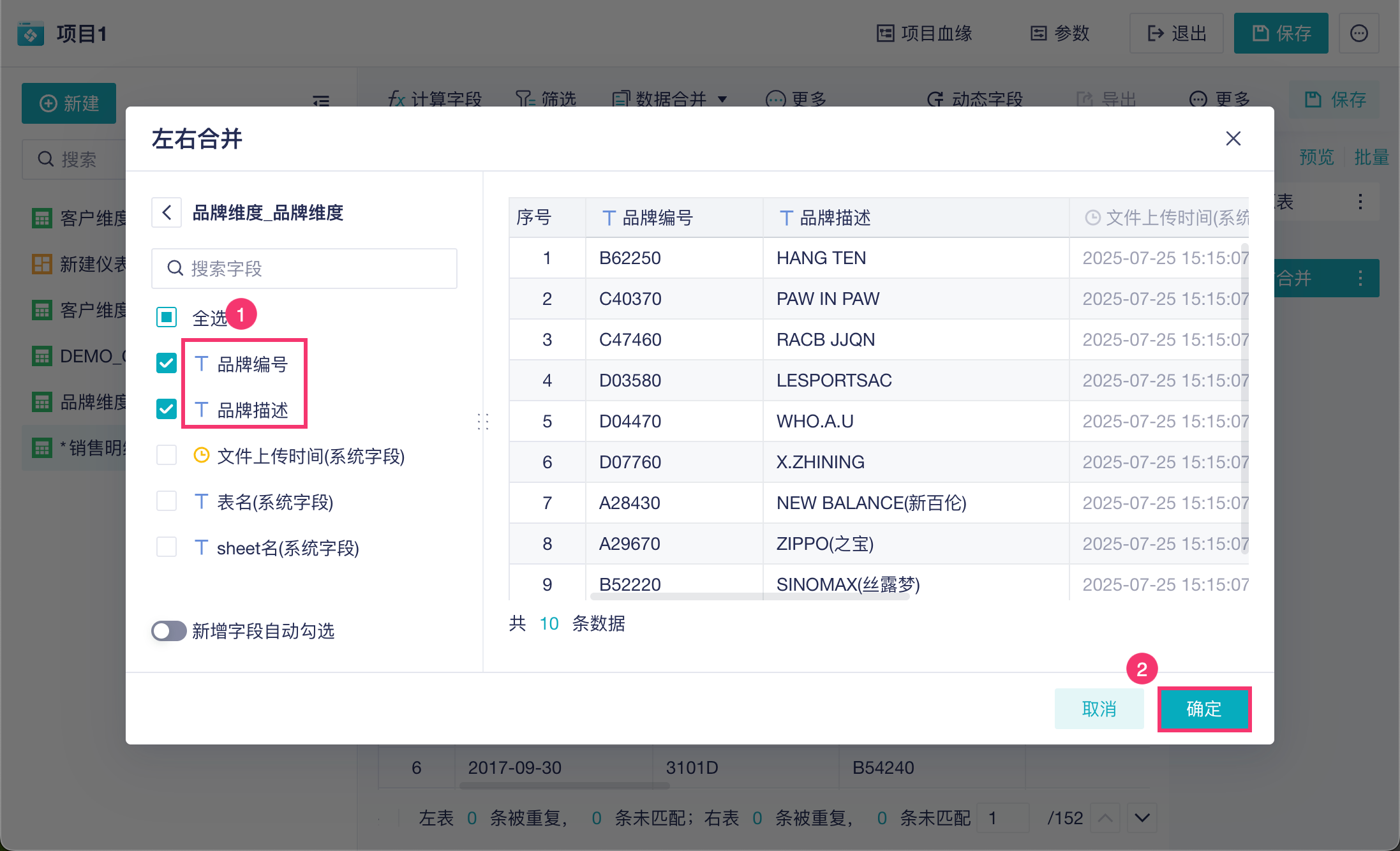
Task: Click the project logo icon beside 项目1
Action: (x=31, y=33)
